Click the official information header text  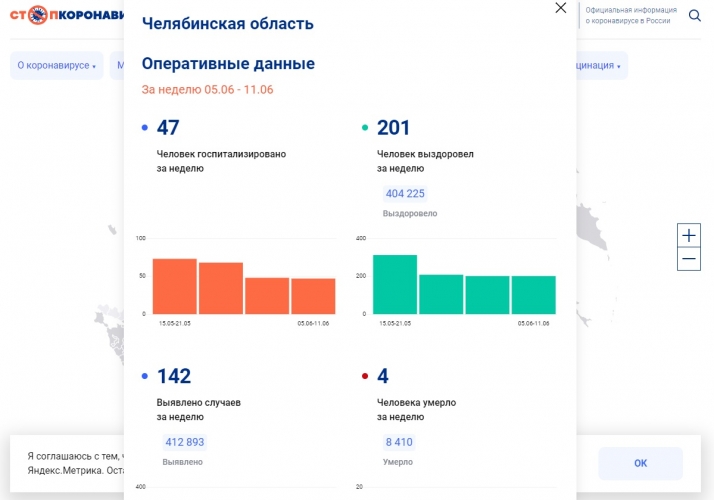click(630, 15)
